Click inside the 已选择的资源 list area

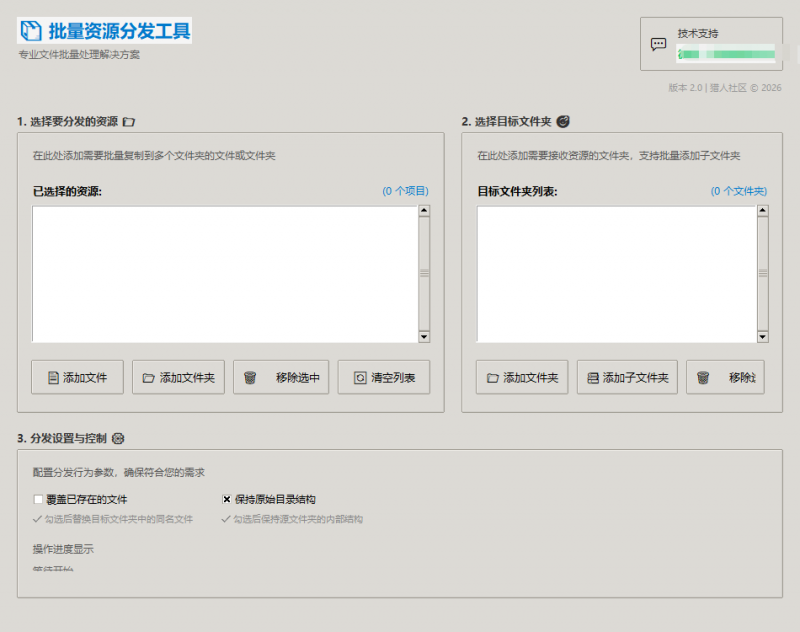click(x=220, y=270)
